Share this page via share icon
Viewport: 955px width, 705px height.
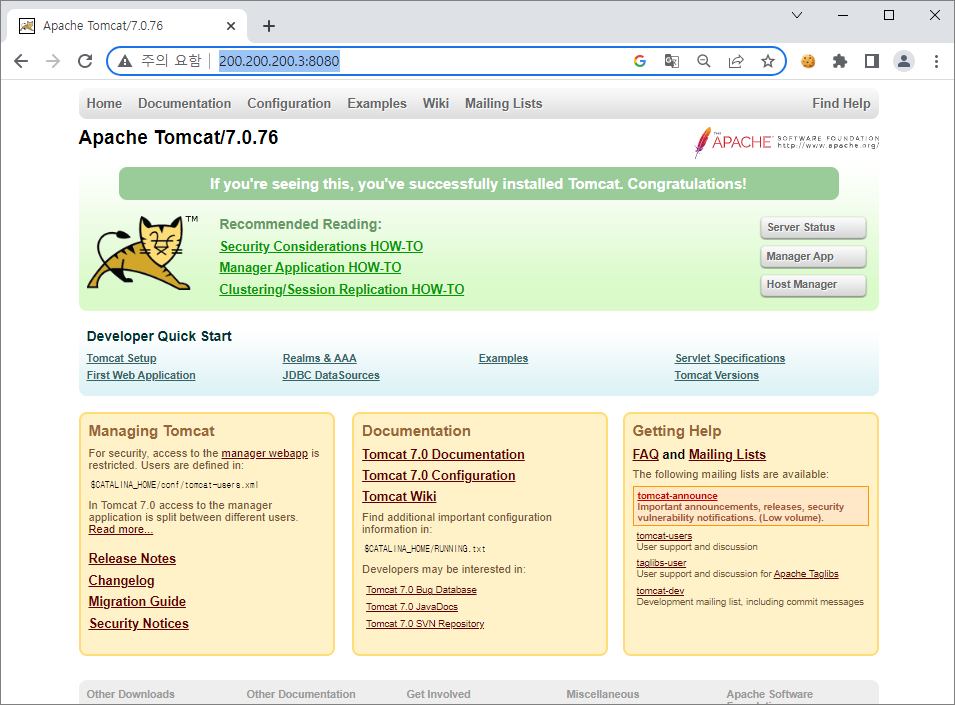[736, 61]
